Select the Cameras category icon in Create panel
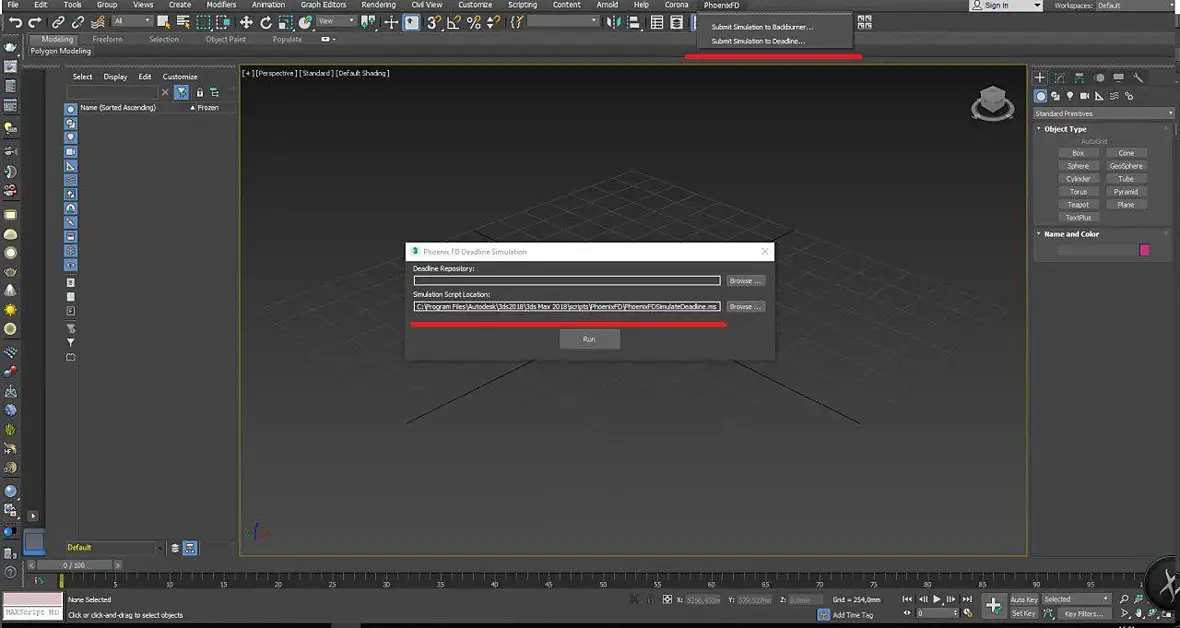Screen dimensions: 1180x628 1084,96
